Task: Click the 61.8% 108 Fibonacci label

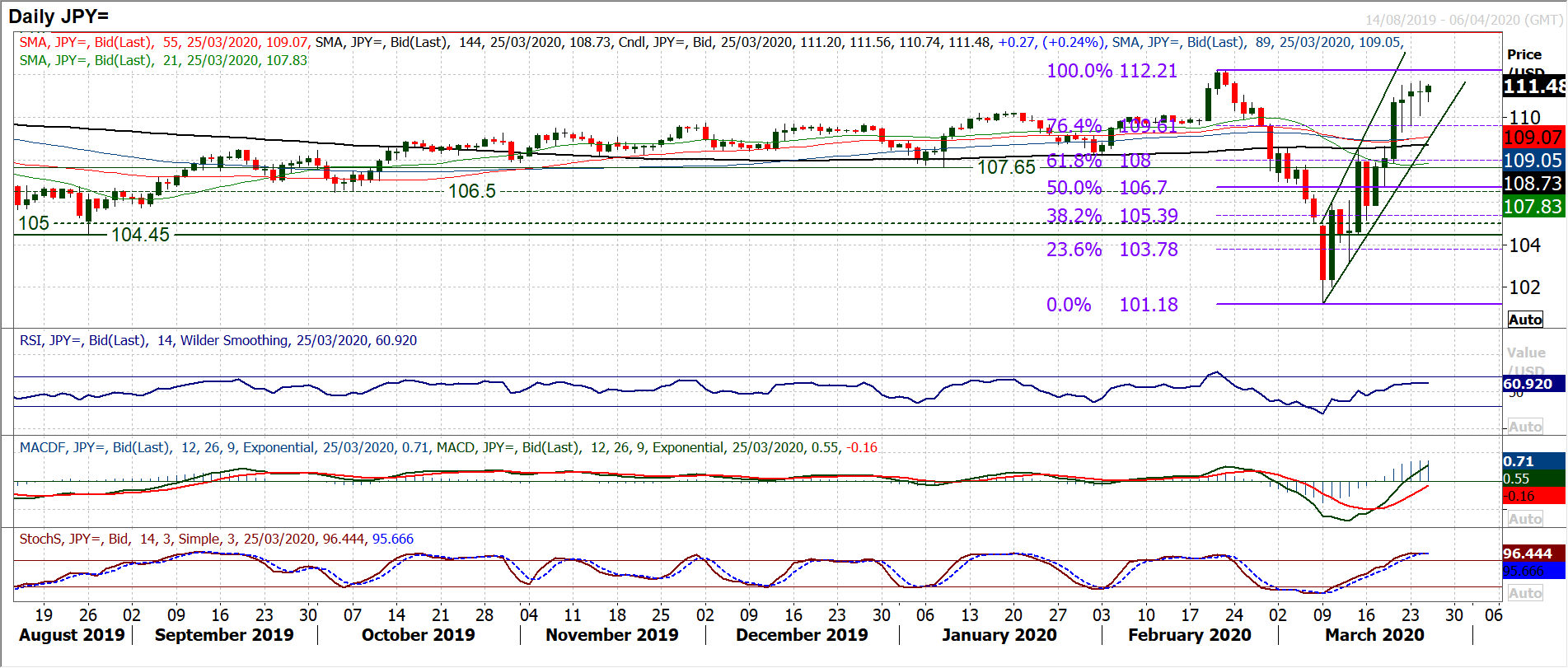Action: pos(1098,161)
